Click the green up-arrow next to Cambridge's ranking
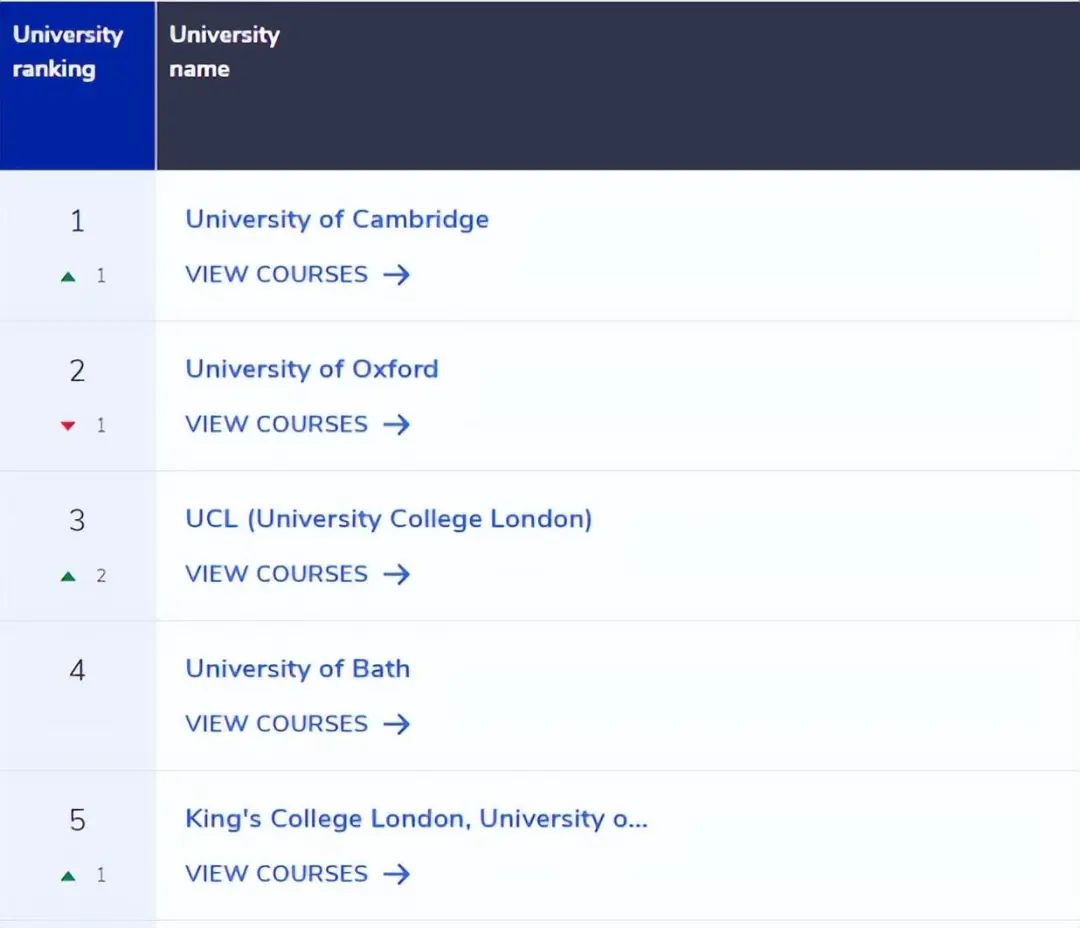Screen dimensions: 1080x928 tap(68, 275)
